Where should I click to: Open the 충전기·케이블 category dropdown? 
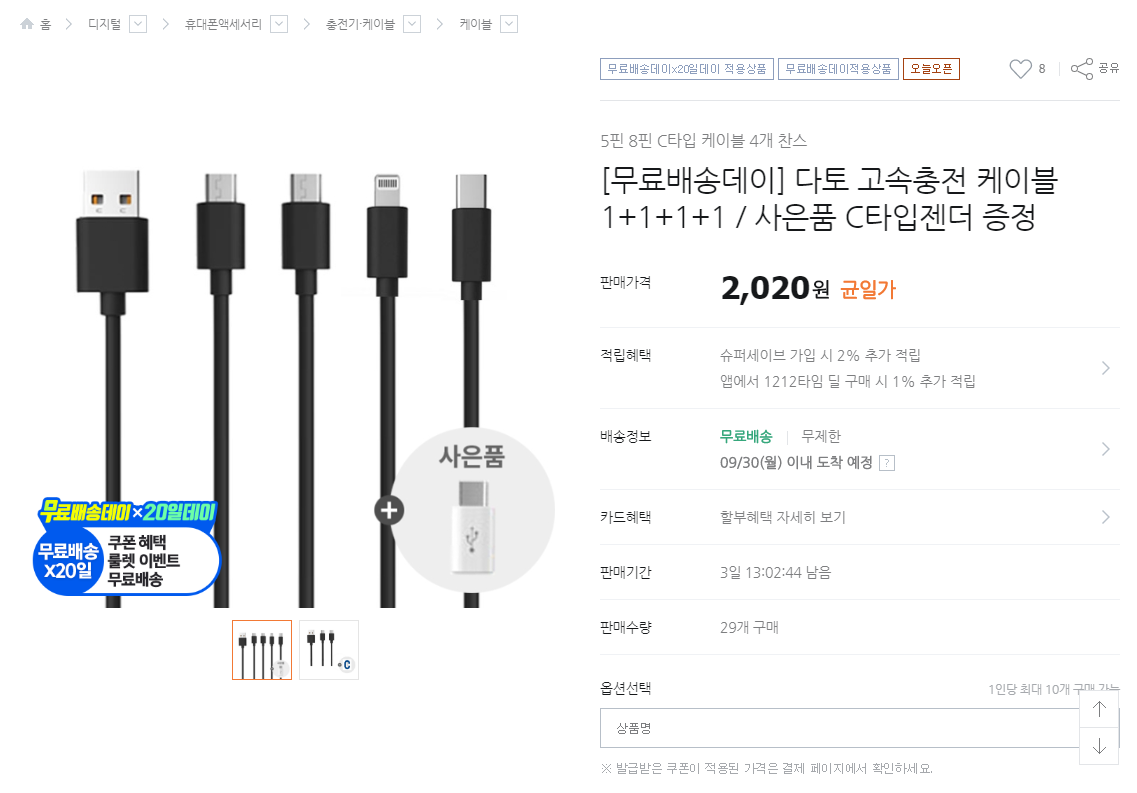411,24
